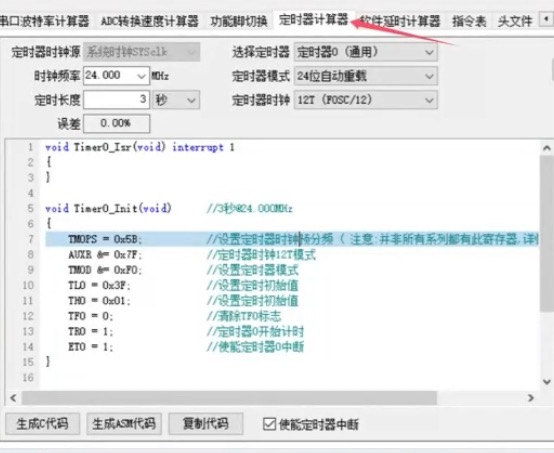Open the 软件延时计算器 tab

click(400, 22)
